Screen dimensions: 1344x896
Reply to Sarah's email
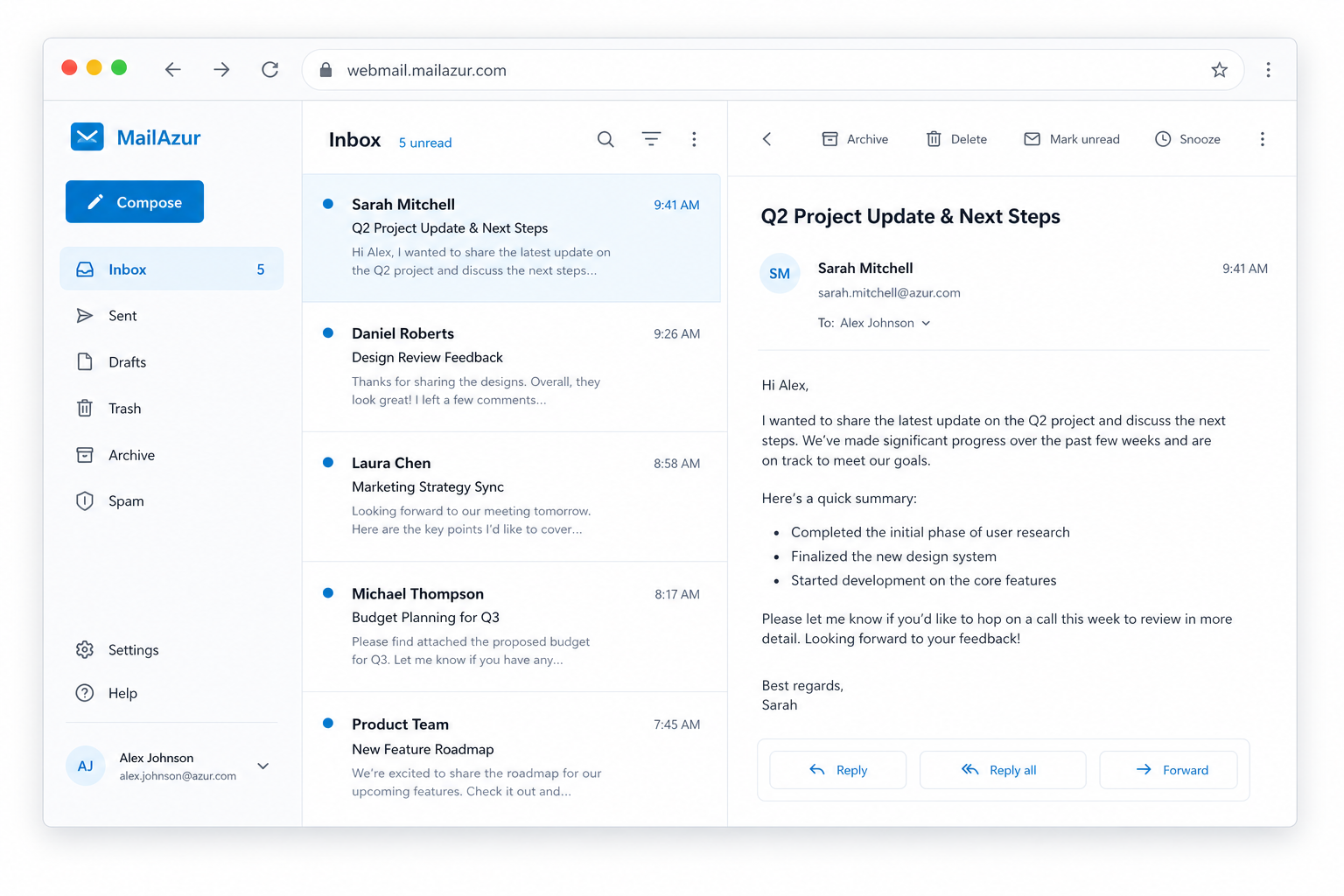pos(837,770)
